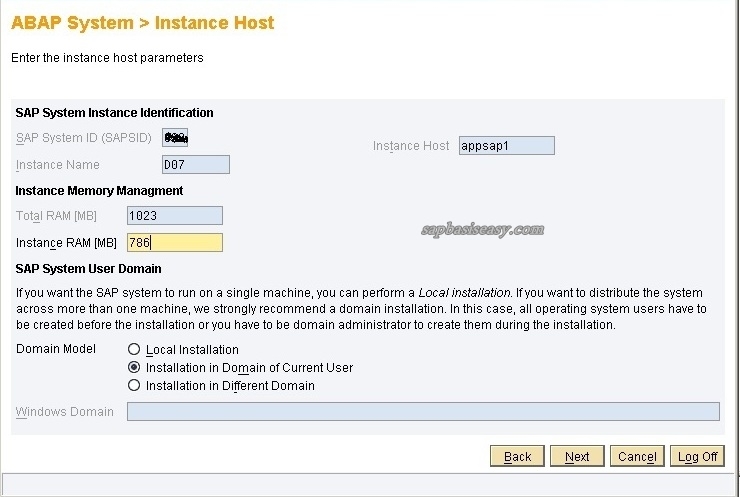Click the Log Off button
This screenshot has height=497, width=740.
click(697, 456)
